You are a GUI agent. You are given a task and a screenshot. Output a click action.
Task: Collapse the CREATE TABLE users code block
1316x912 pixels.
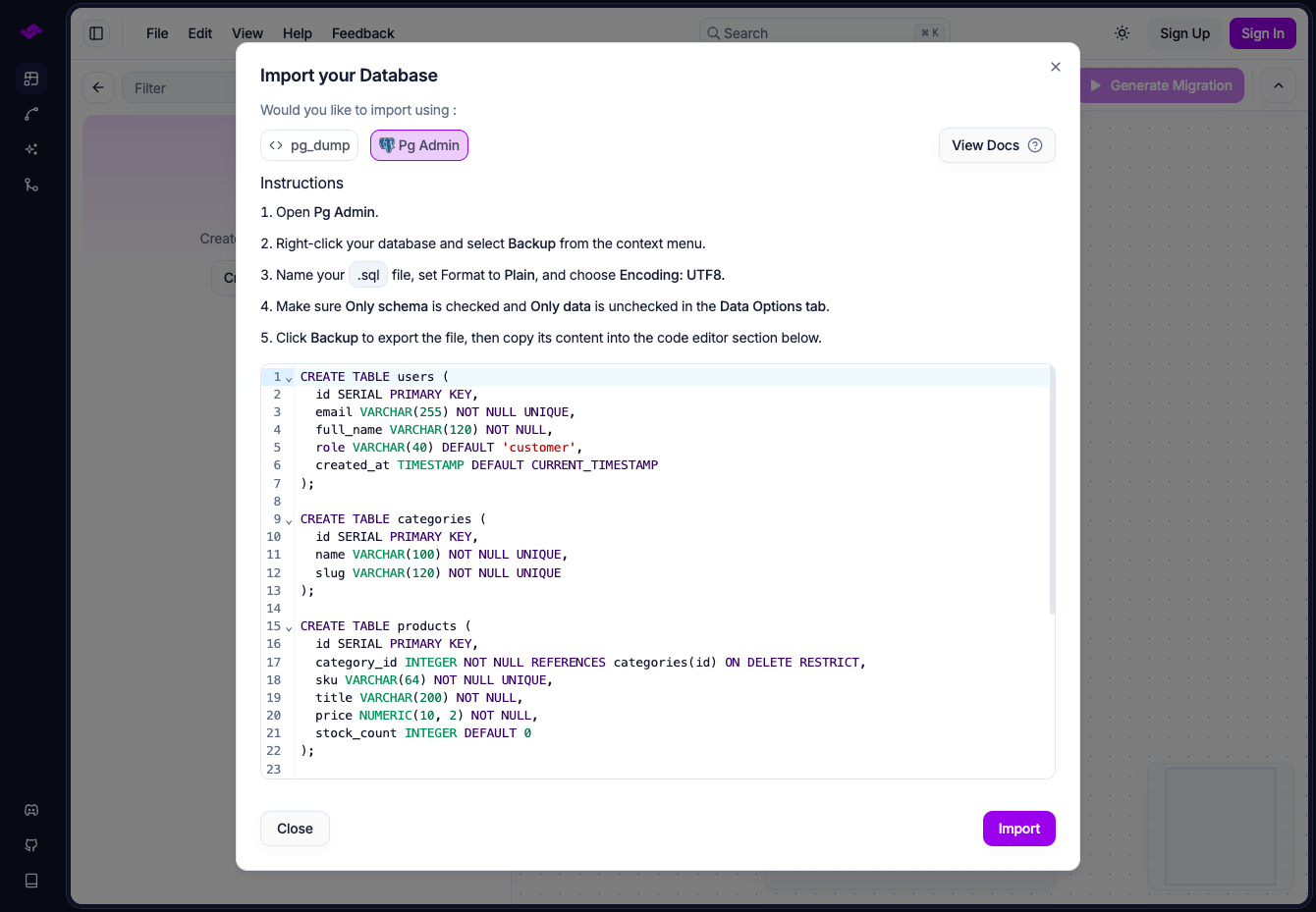coord(289,378)
